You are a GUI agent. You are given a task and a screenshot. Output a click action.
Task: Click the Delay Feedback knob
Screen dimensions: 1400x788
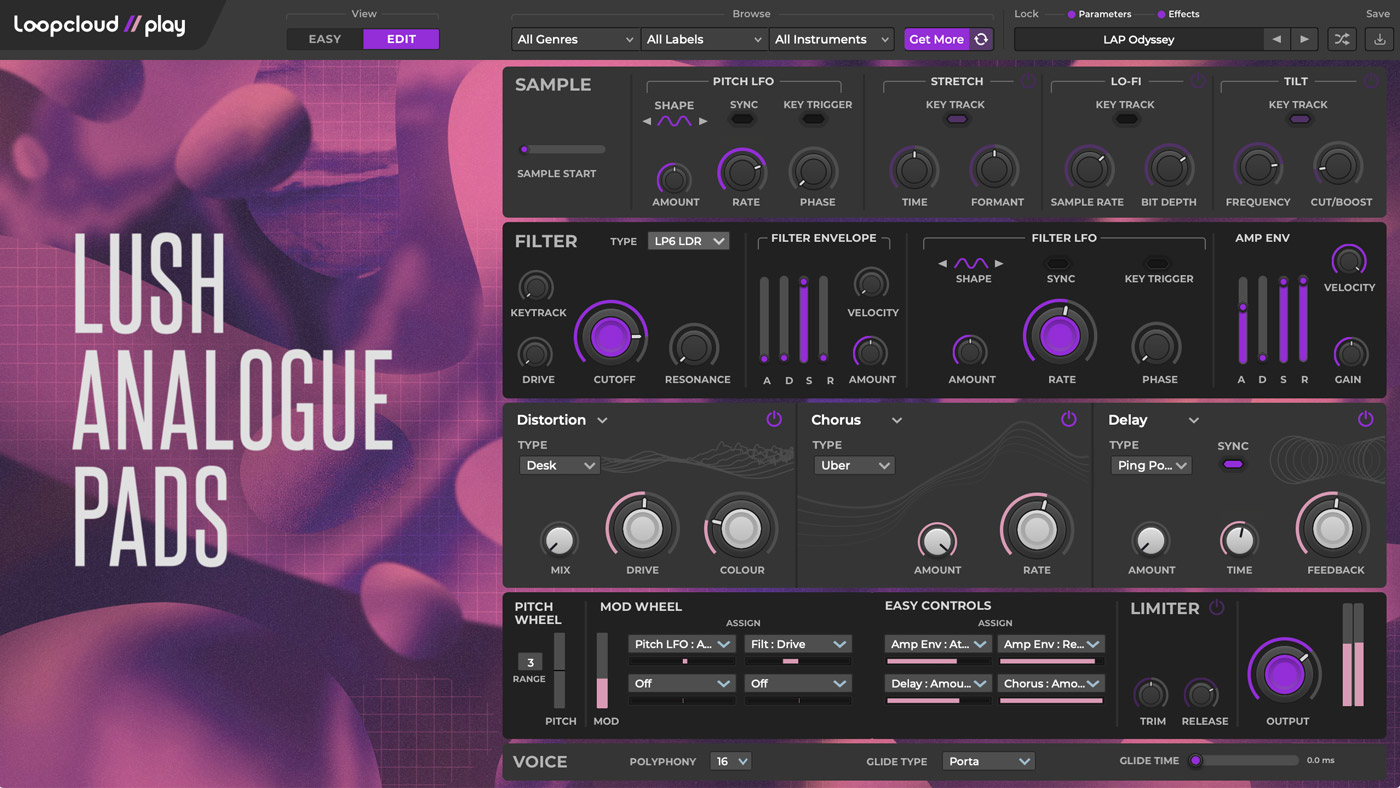click(x=1333, y=528)
